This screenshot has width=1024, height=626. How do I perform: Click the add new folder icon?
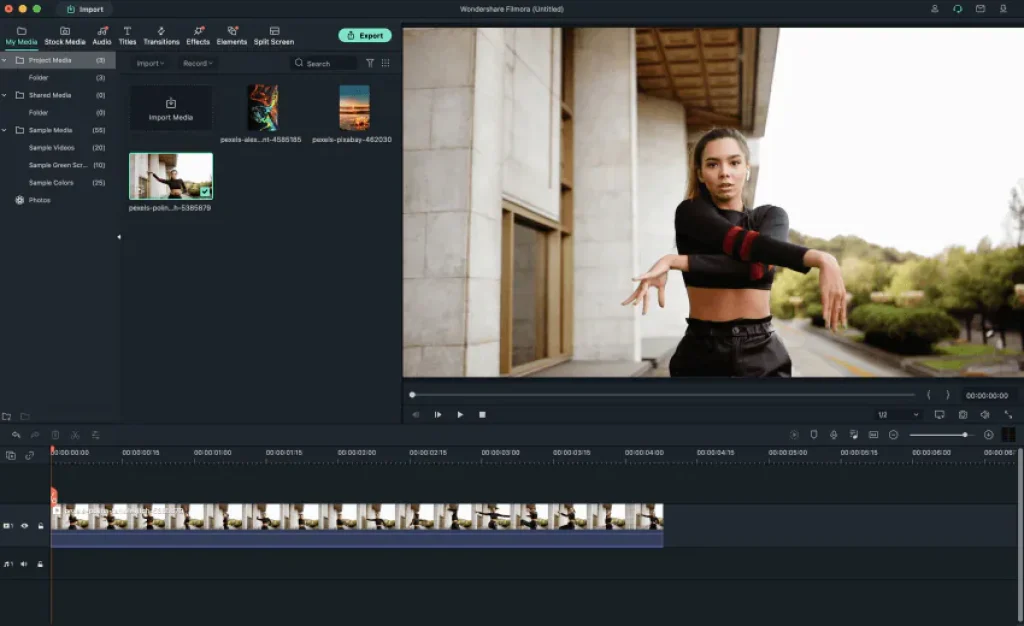(x=7, y=416)
